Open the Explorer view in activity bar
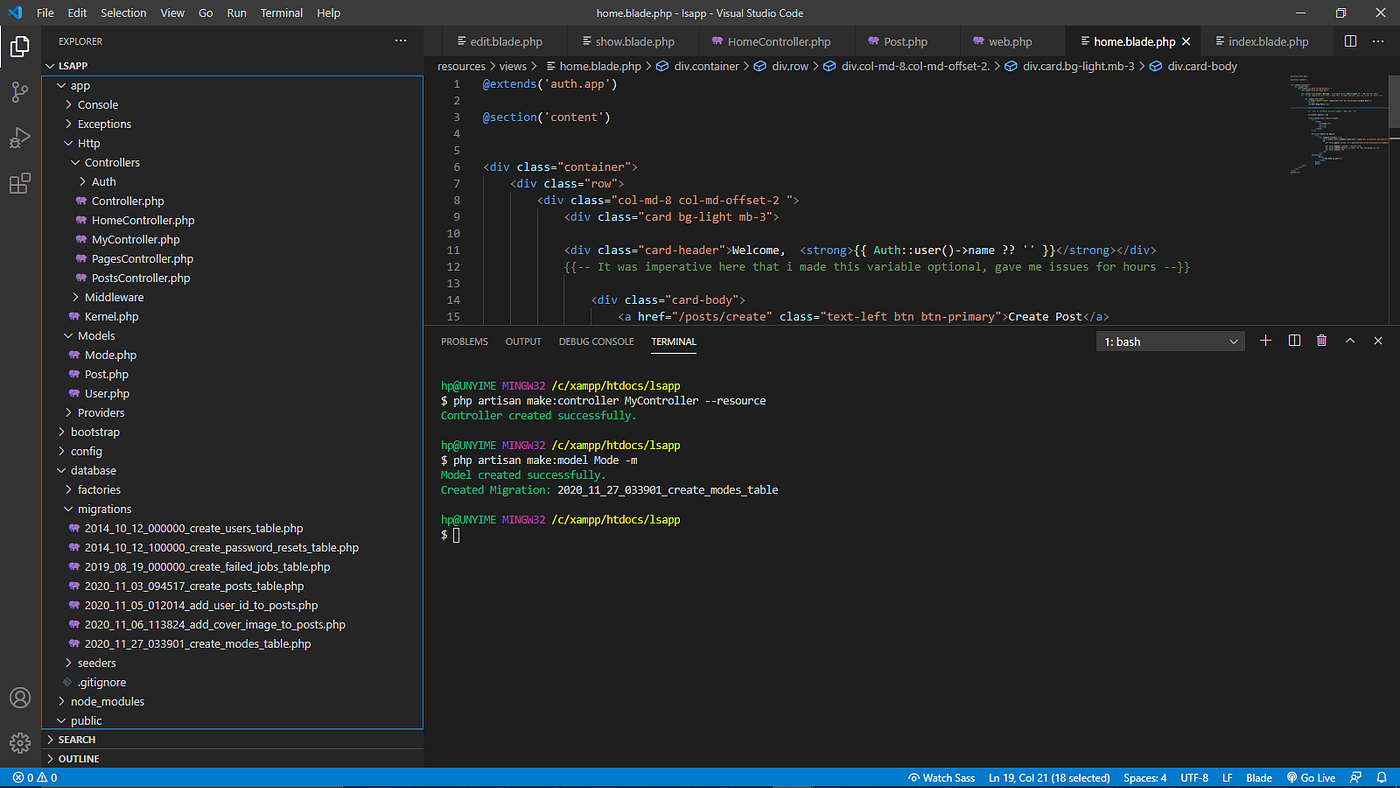1400x788 pixels. [x=20, y=46]
